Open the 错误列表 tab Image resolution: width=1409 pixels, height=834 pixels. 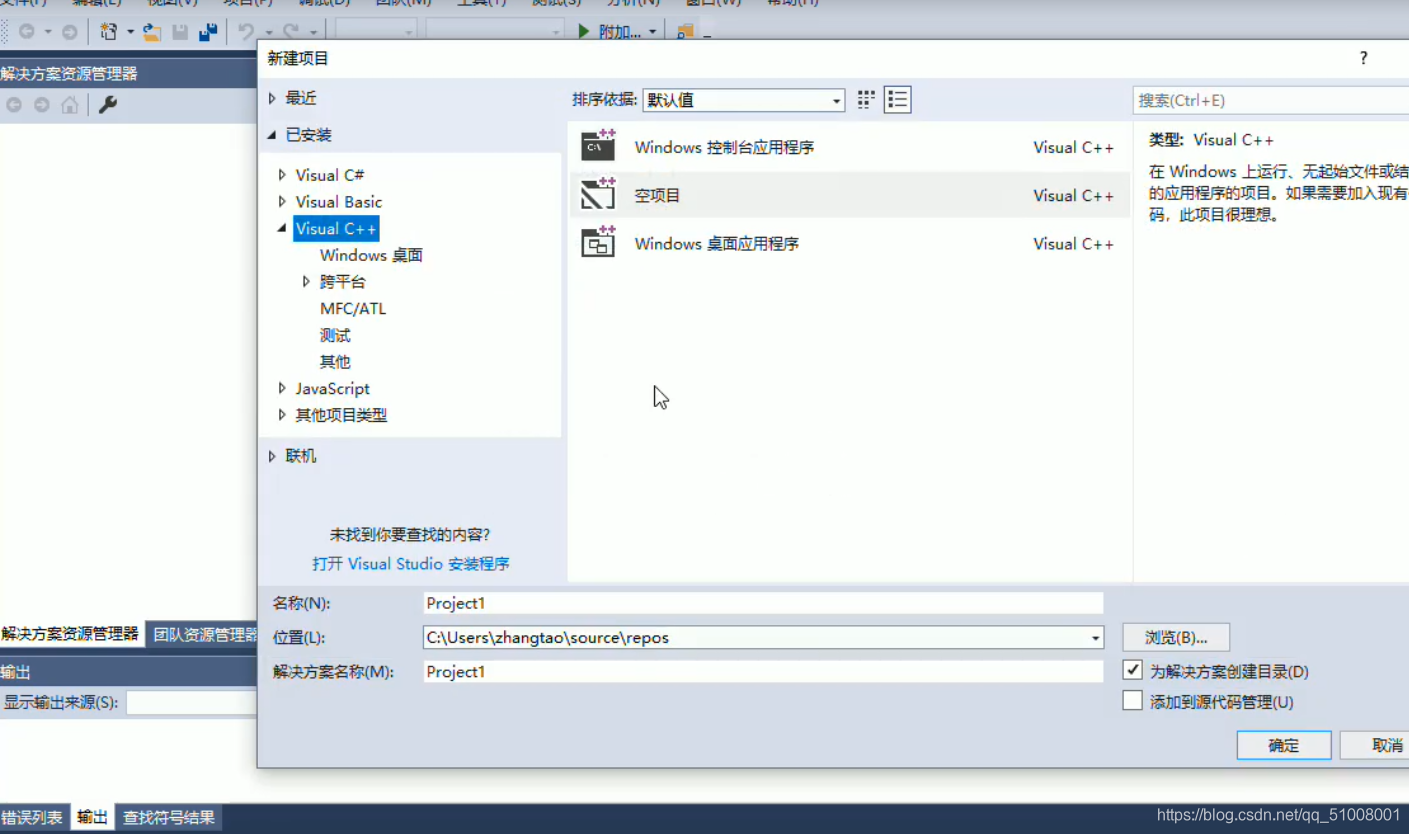click(x=32, y=817)
